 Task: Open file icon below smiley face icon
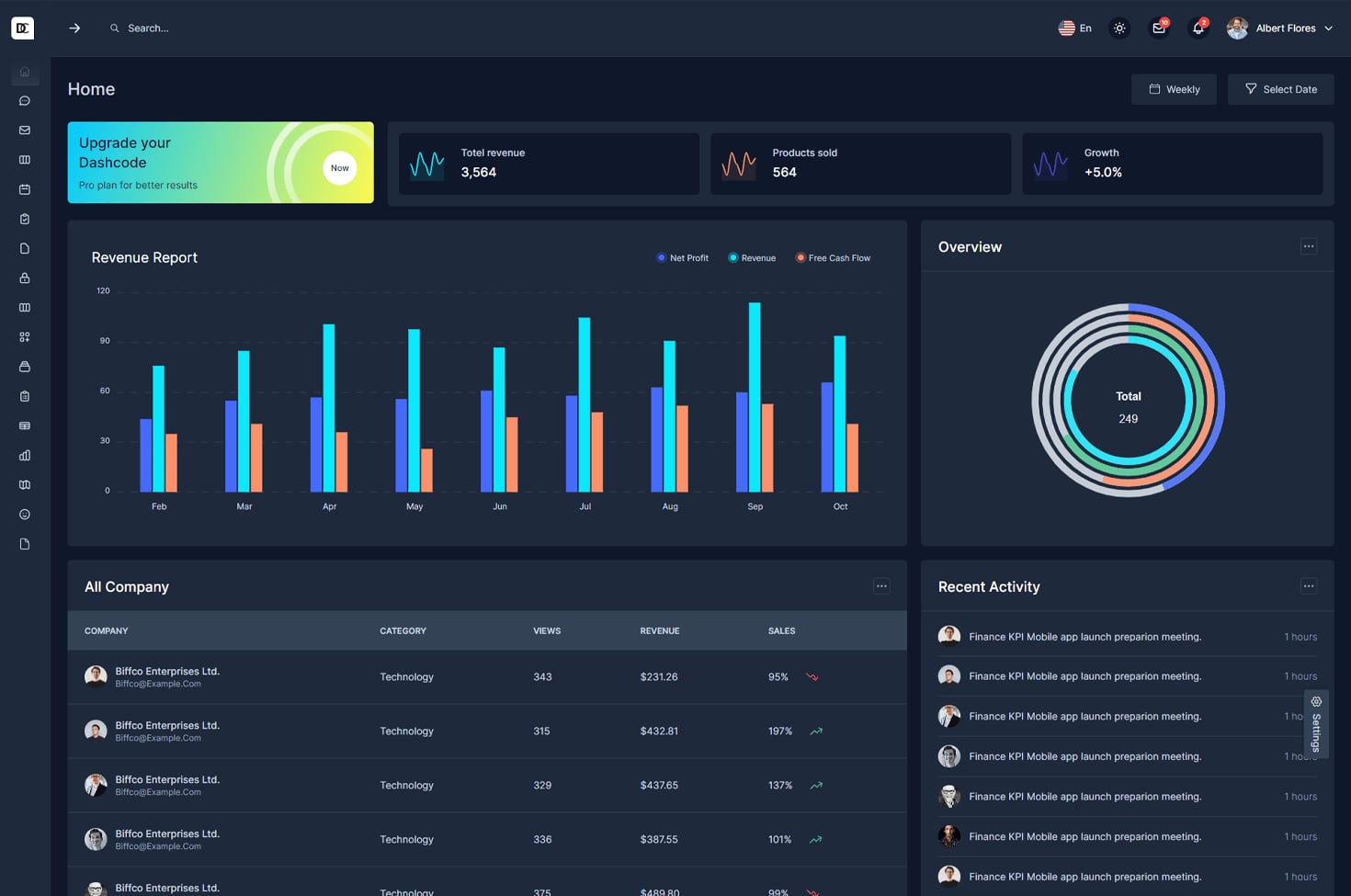click(x=25, y=544)
